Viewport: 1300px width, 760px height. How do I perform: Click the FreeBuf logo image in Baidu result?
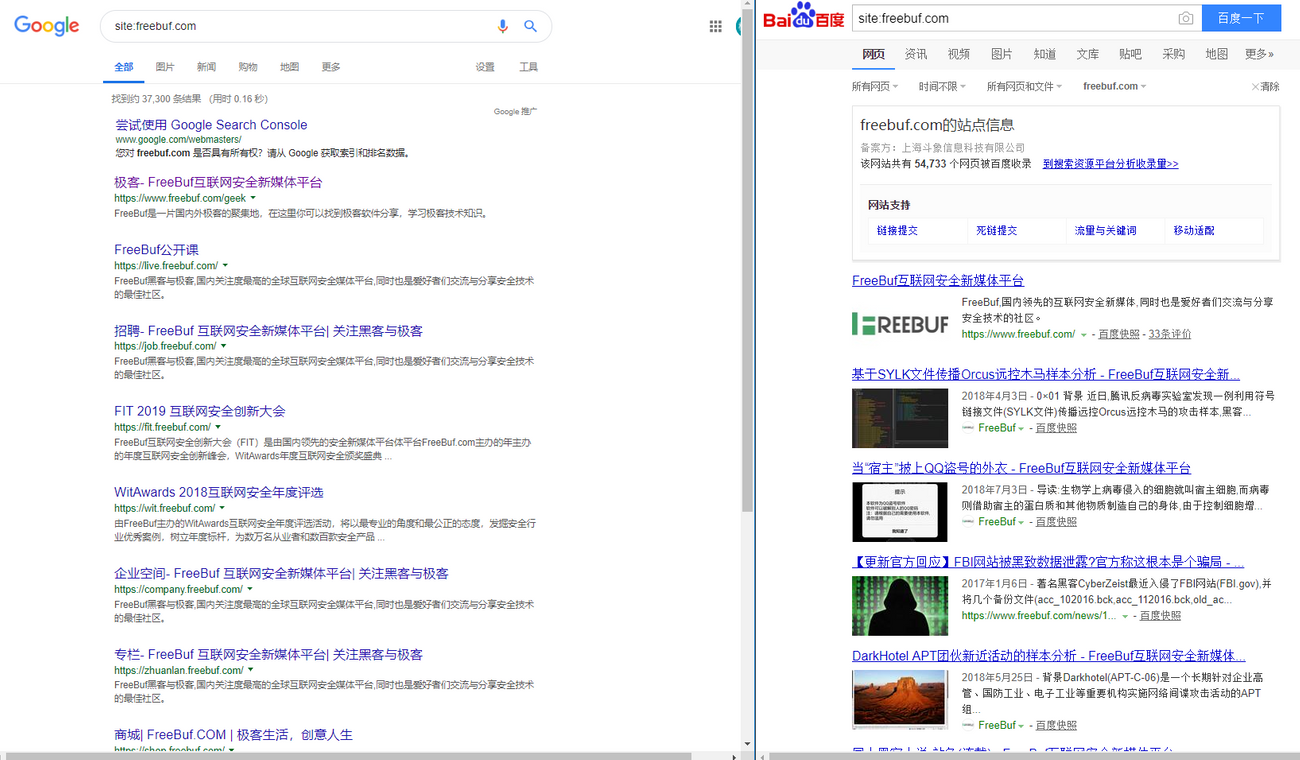900,324
